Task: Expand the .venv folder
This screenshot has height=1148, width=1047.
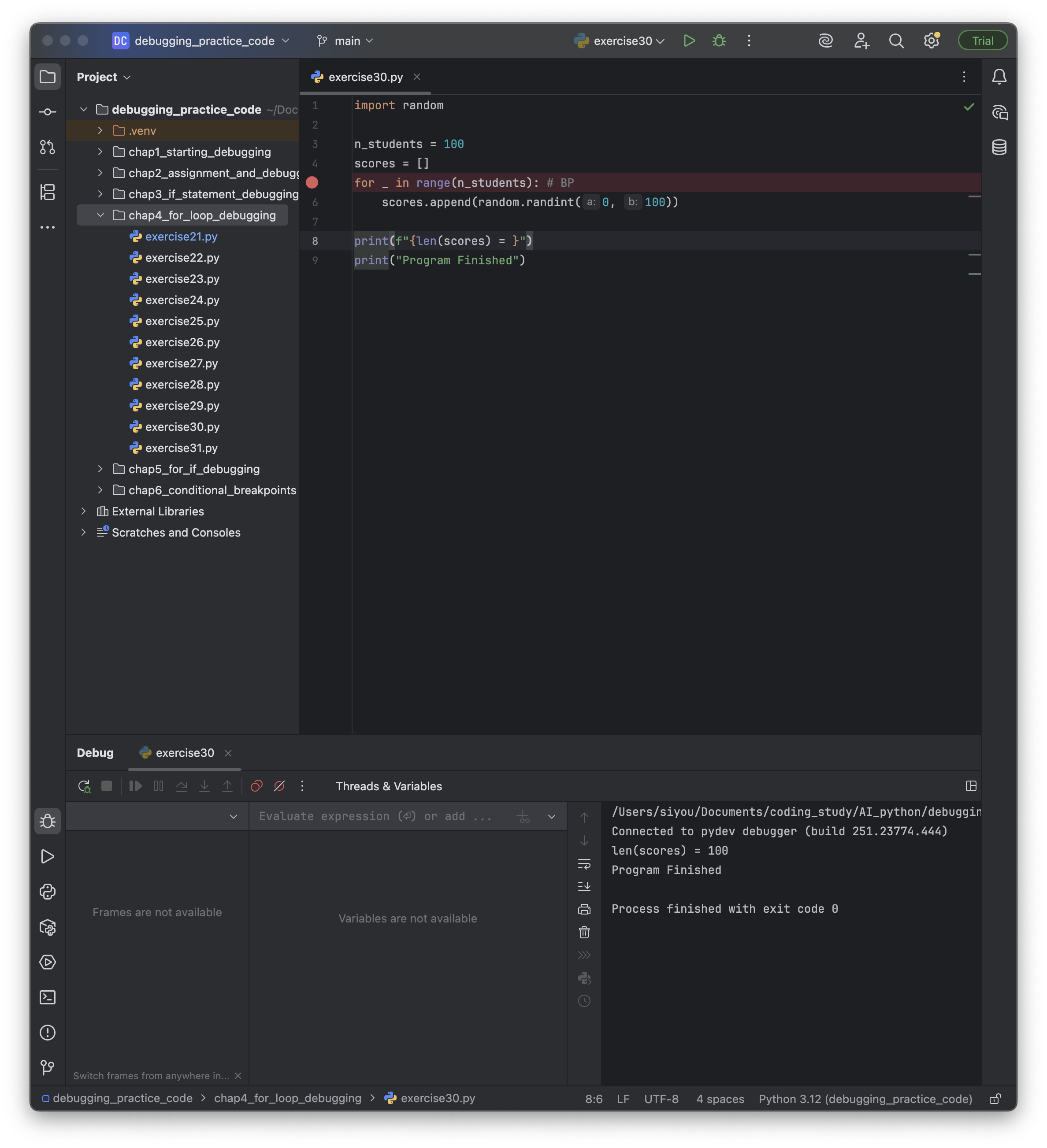Action: coord(100,131)
